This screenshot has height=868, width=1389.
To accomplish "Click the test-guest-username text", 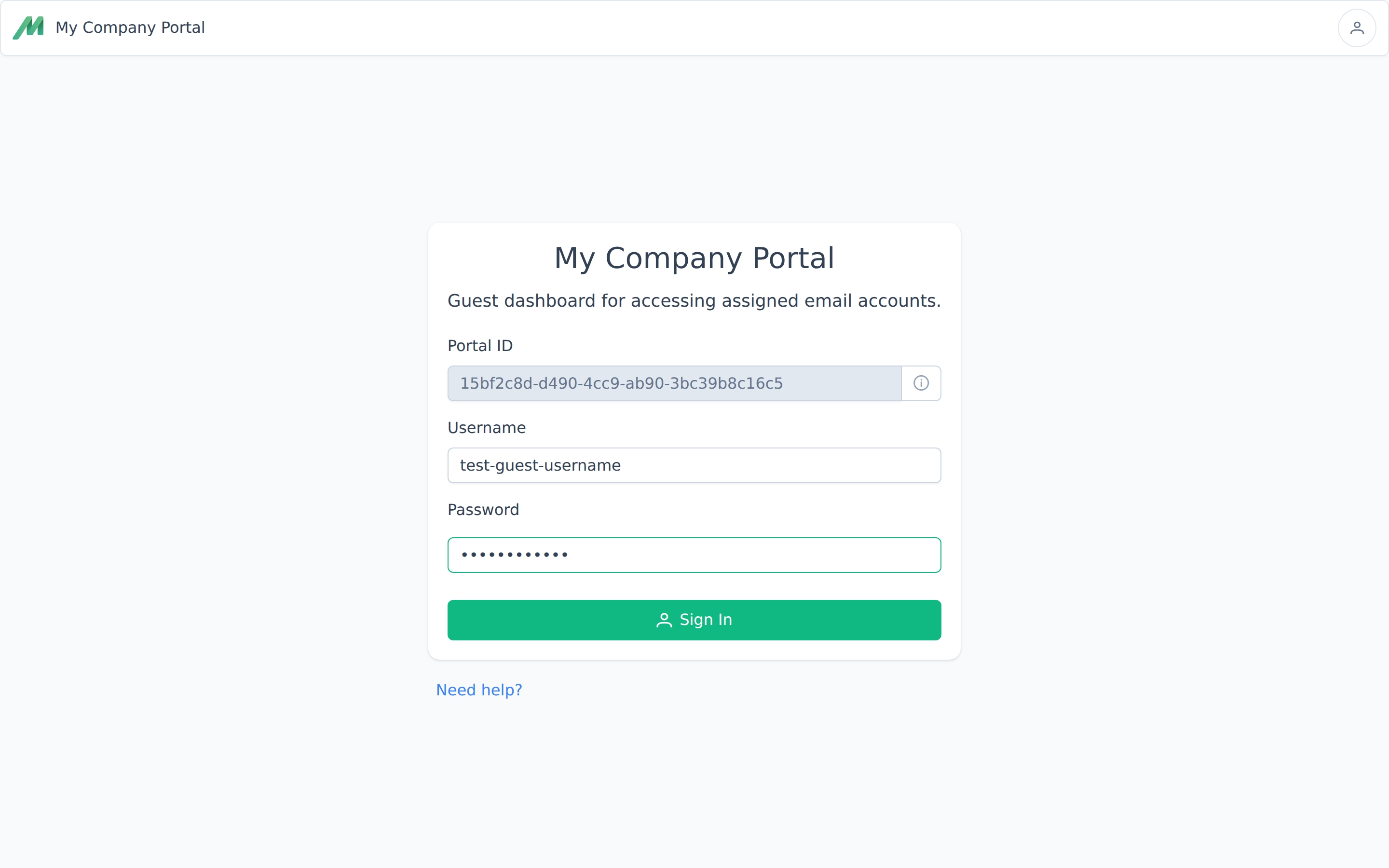I will click(540, 465).
